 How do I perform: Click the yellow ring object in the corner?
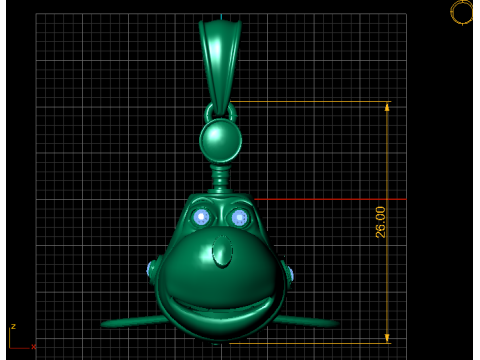point(462,12)
